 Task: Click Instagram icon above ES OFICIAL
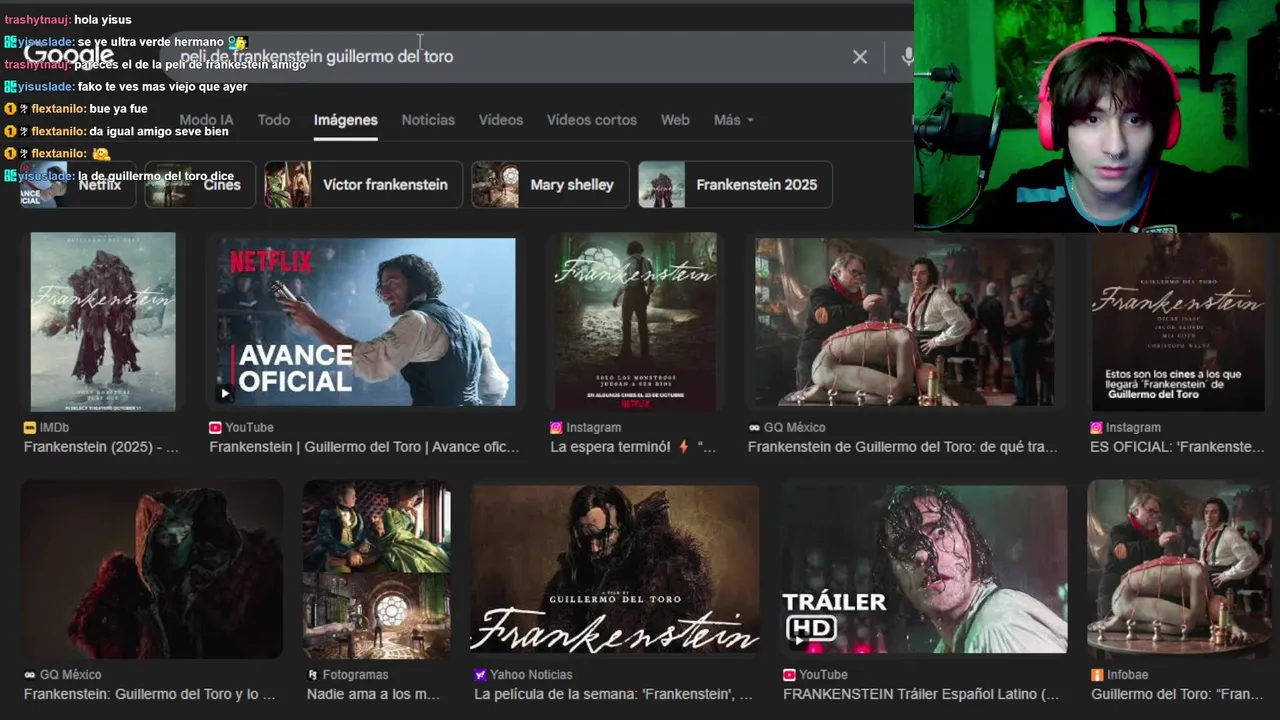pyautogui.click(x=1096, y=427)
